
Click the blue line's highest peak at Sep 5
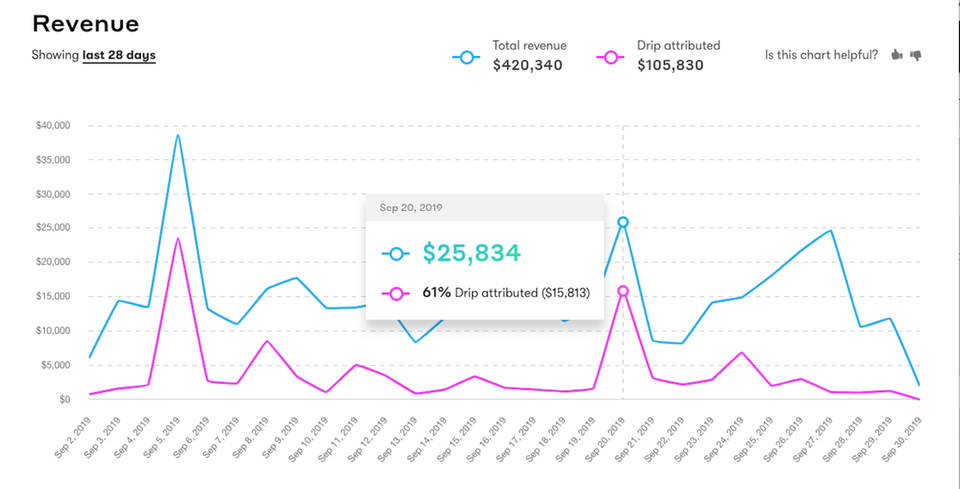pyautogui.click(x=178, y=135)
